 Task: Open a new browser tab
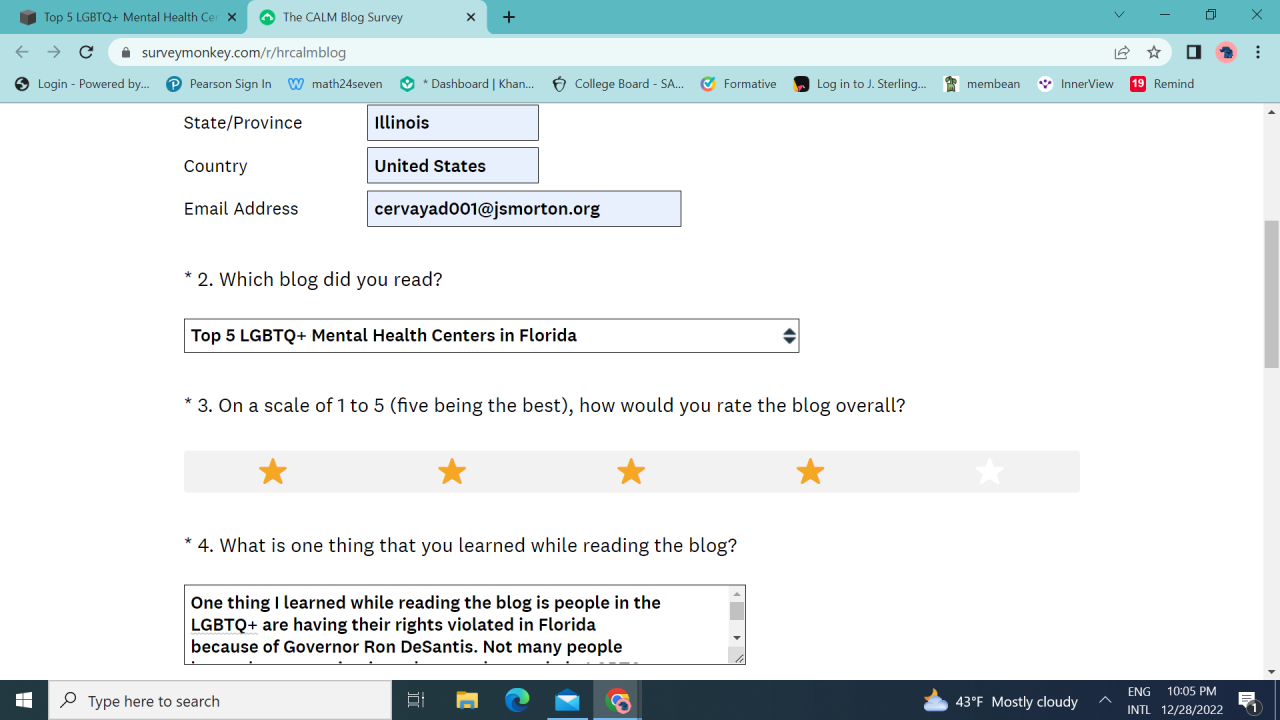click(x=509, y=17)
